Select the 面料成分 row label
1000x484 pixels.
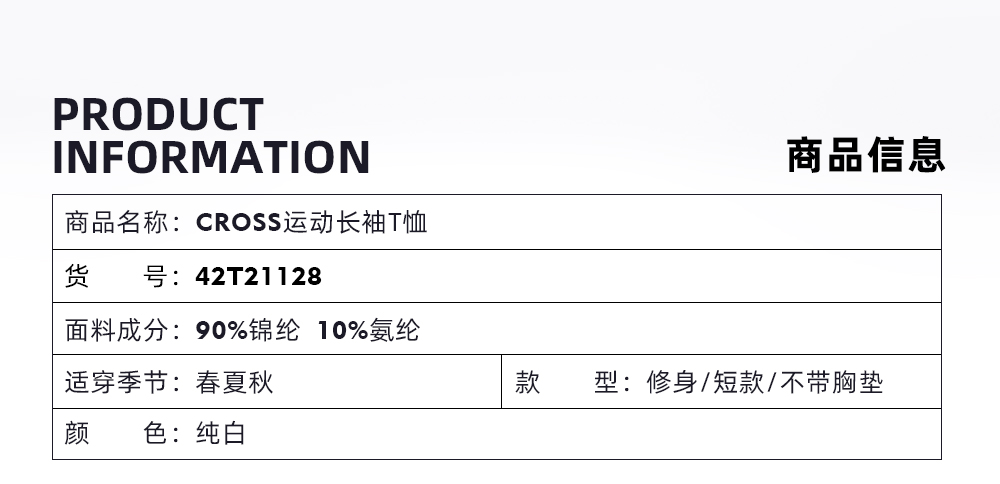[x=117, y=330]
